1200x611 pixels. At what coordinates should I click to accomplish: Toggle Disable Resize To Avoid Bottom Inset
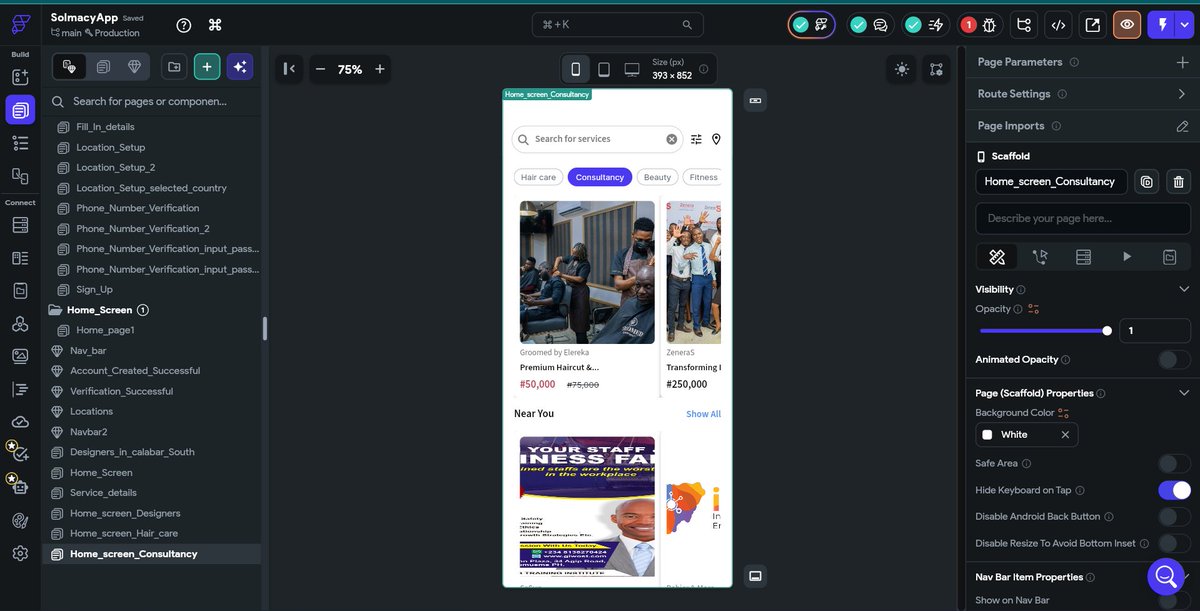[1174, 543]
